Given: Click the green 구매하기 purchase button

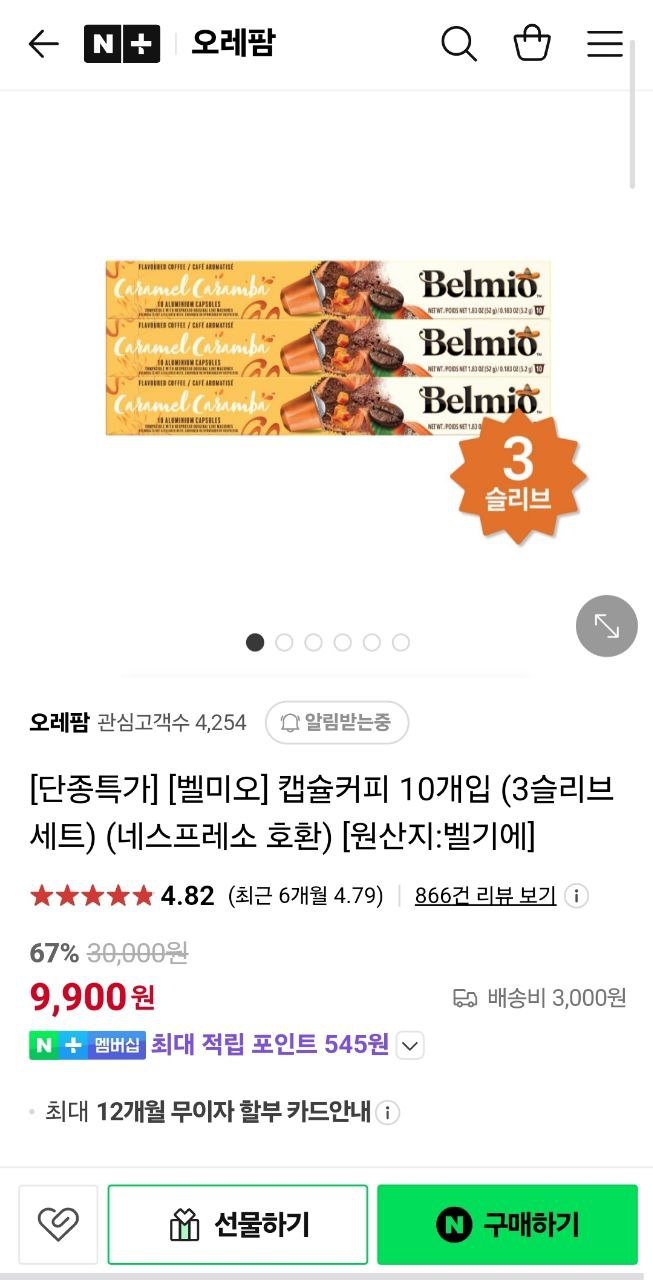Looking at the screenshot, I should click(x=507, y=1225).
